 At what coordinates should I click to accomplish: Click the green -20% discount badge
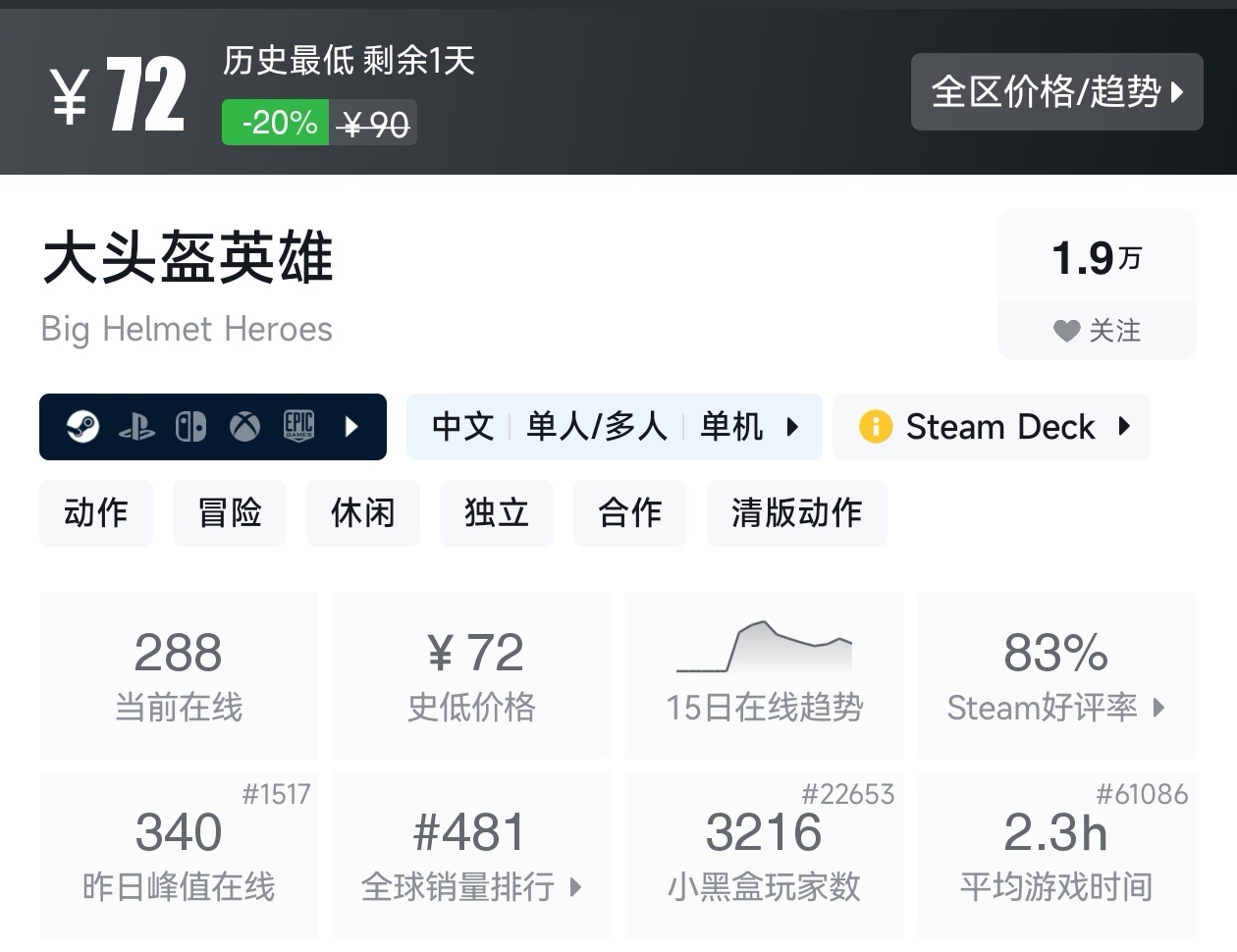click(x=276, y=123)
